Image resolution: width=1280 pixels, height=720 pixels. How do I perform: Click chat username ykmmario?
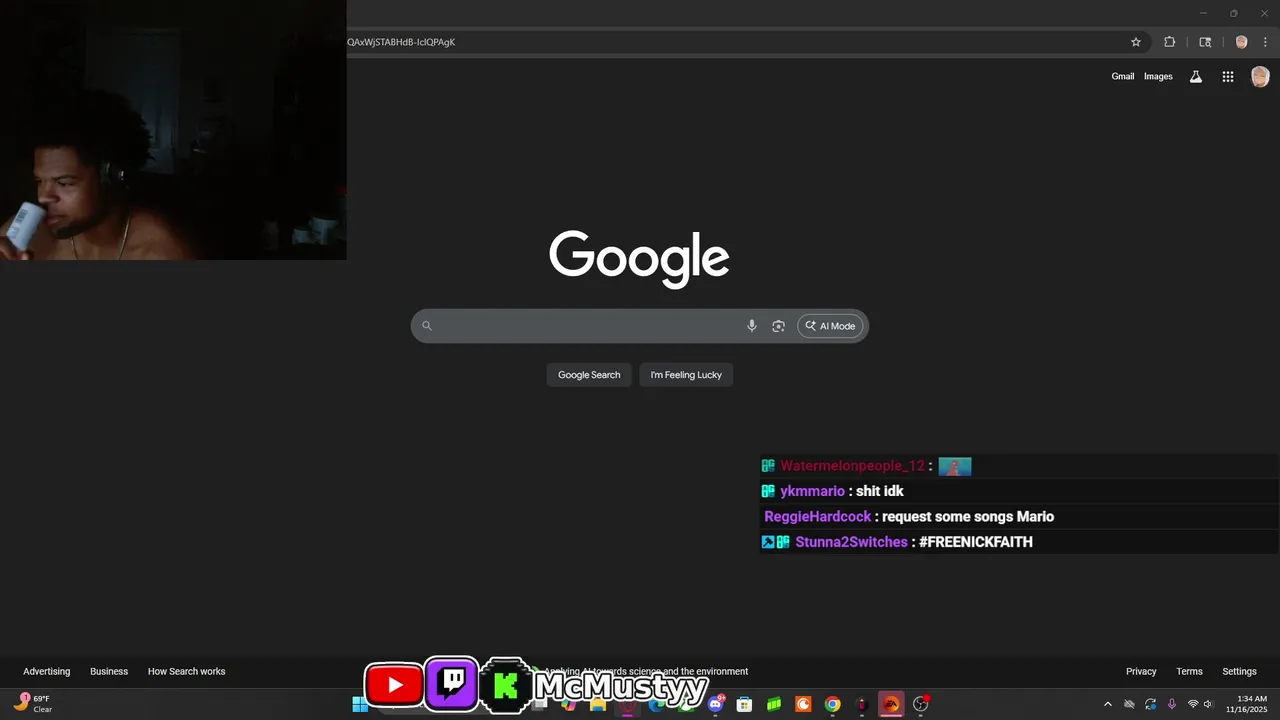[812, 491]
